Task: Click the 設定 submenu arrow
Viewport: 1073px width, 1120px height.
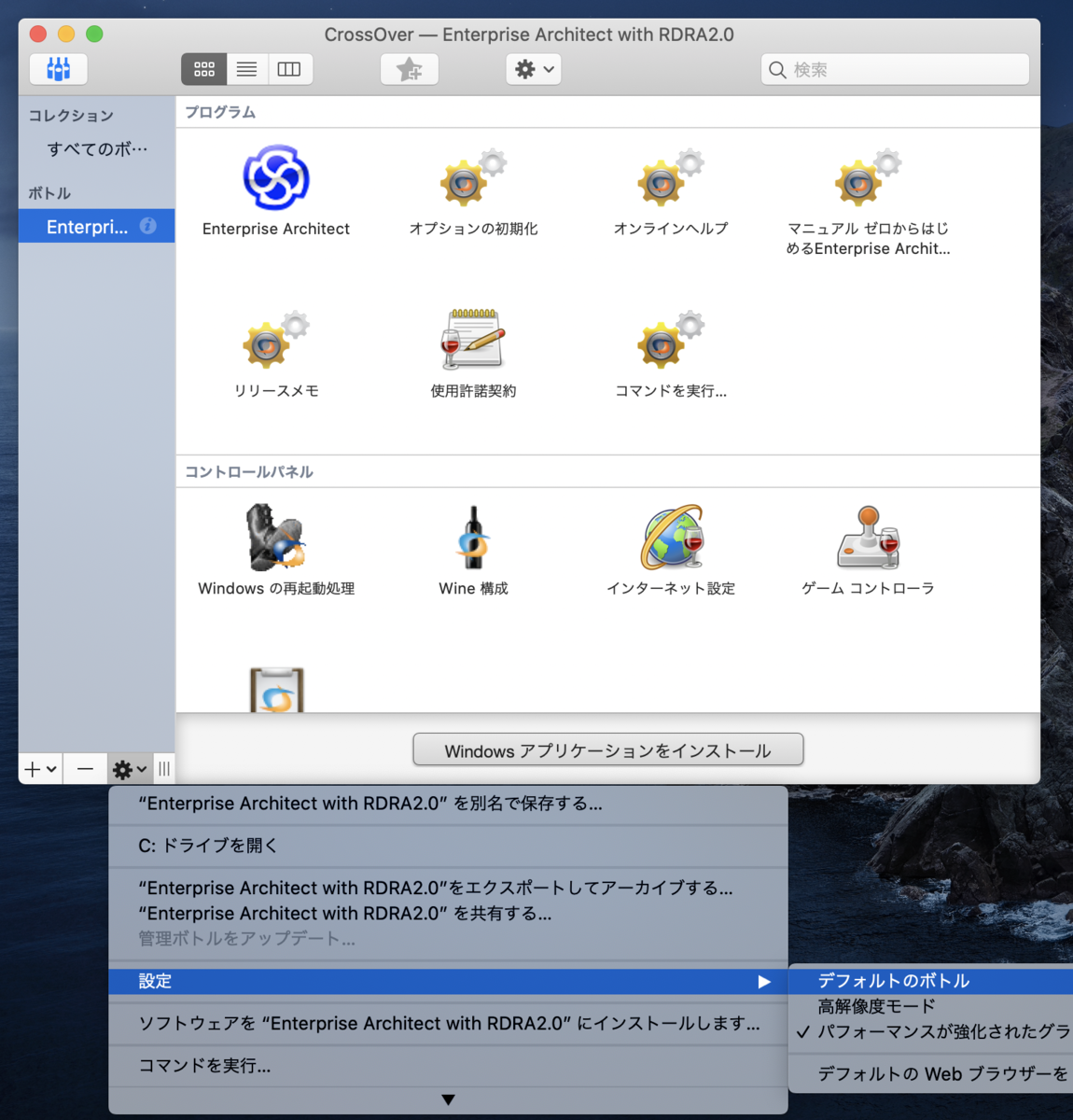Action: tap(764, 982)
